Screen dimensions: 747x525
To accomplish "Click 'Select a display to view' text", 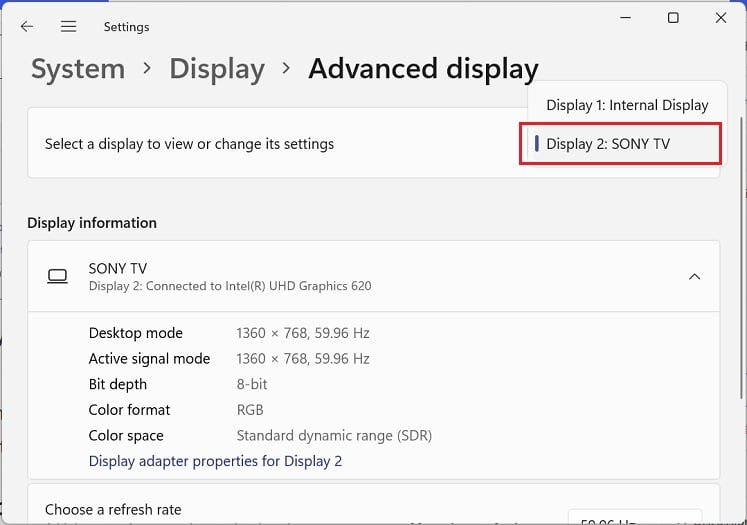I will tap(189, 144).
